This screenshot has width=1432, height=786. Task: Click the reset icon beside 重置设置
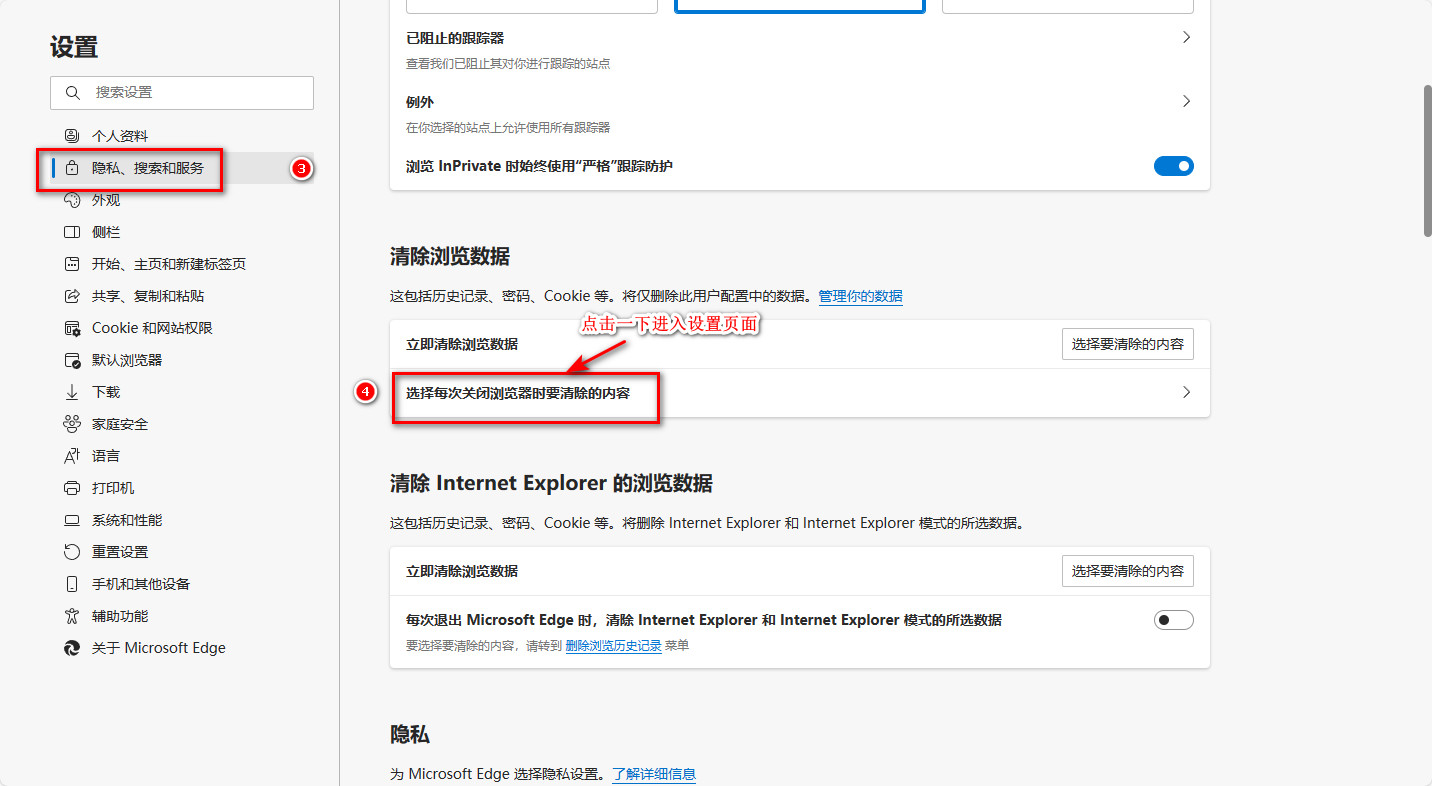pyautogui.click(x=71, y=552)
